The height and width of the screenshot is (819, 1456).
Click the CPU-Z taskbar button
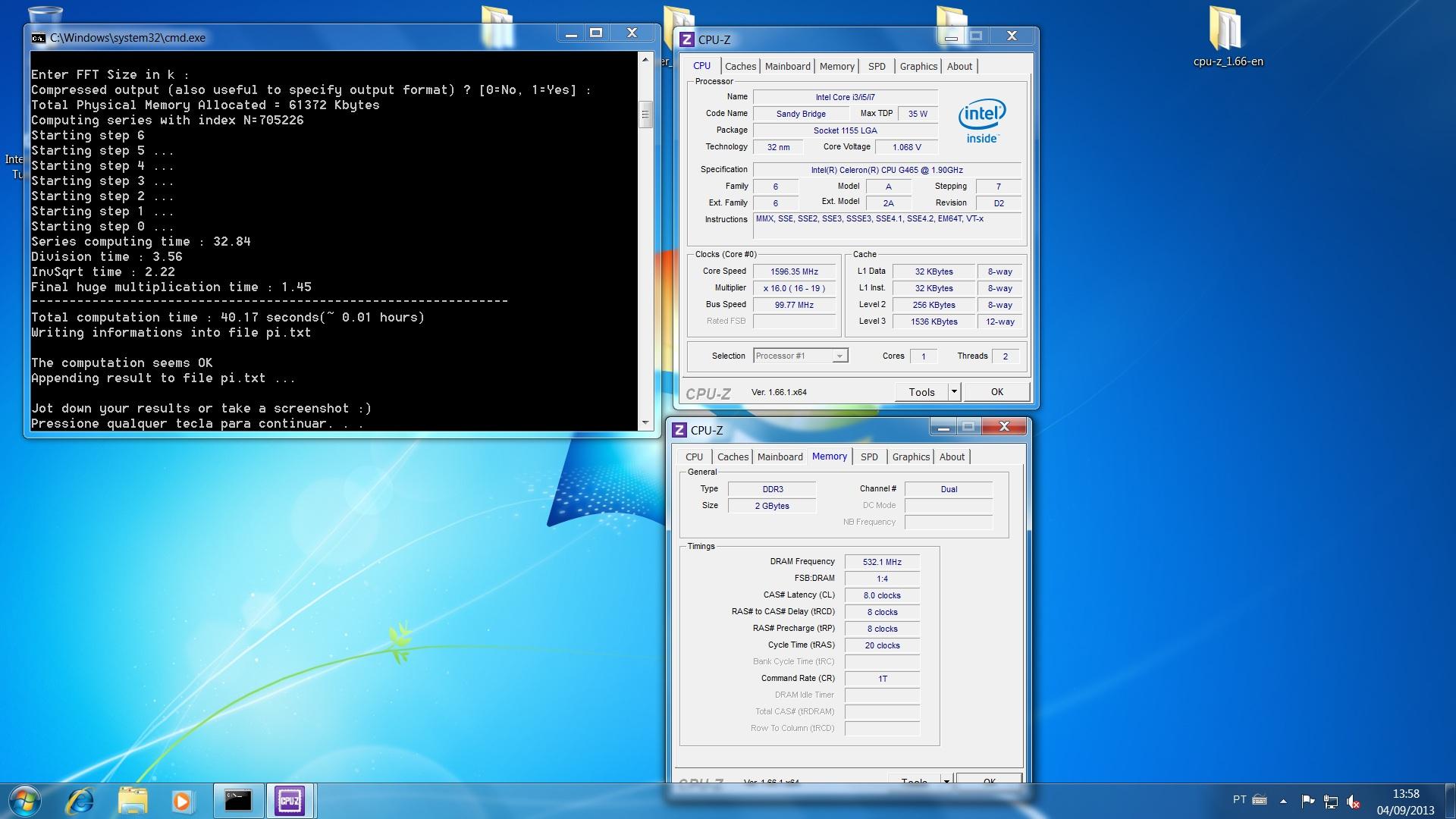click(x=290, y=801)
